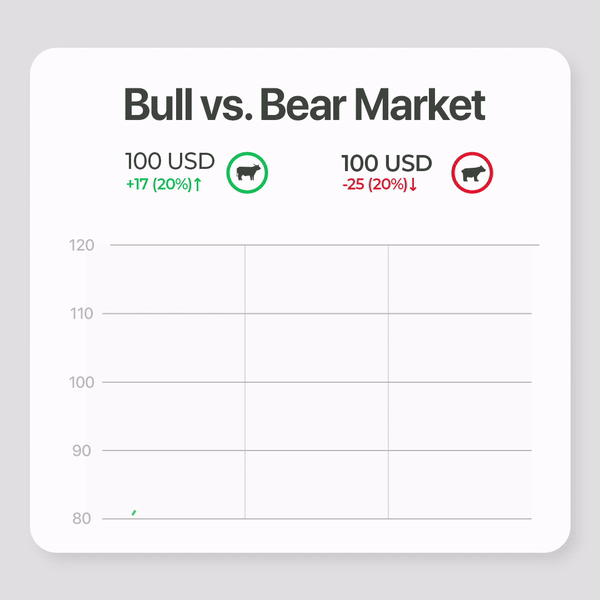The image size is (600, 600).
Task: Click the horizontal gridline at the 90 level
Action: click(317, 450)
